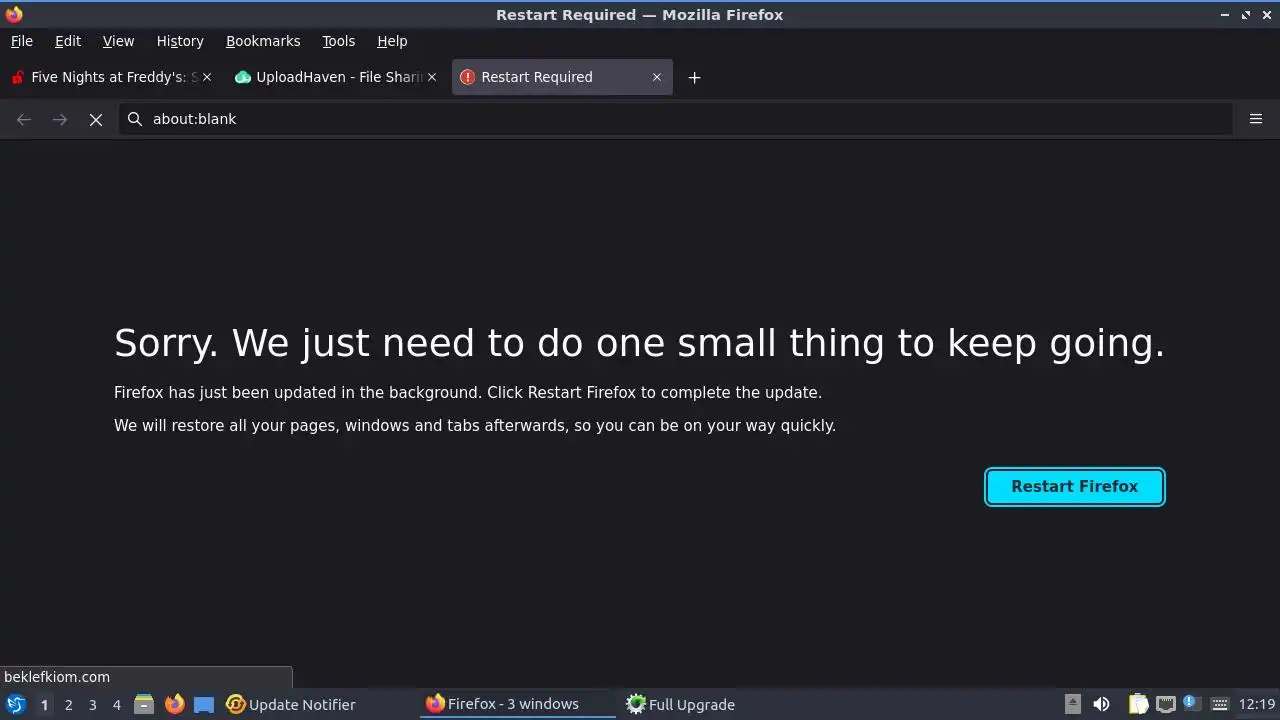This screenshot has height=720, width=1280.
Task: Click the 12:19 clock
Action: (1257, 704)
